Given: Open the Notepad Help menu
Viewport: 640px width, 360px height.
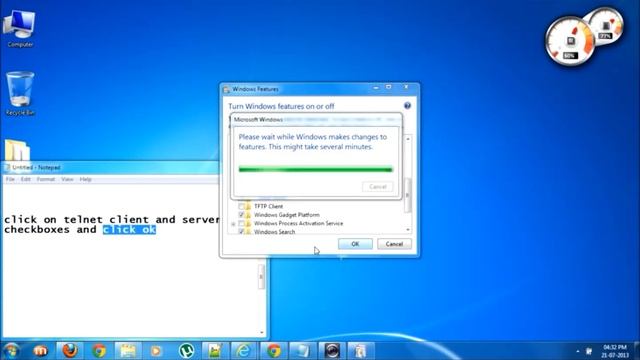Looking at the screenshot, I should [x=85, y=179].
